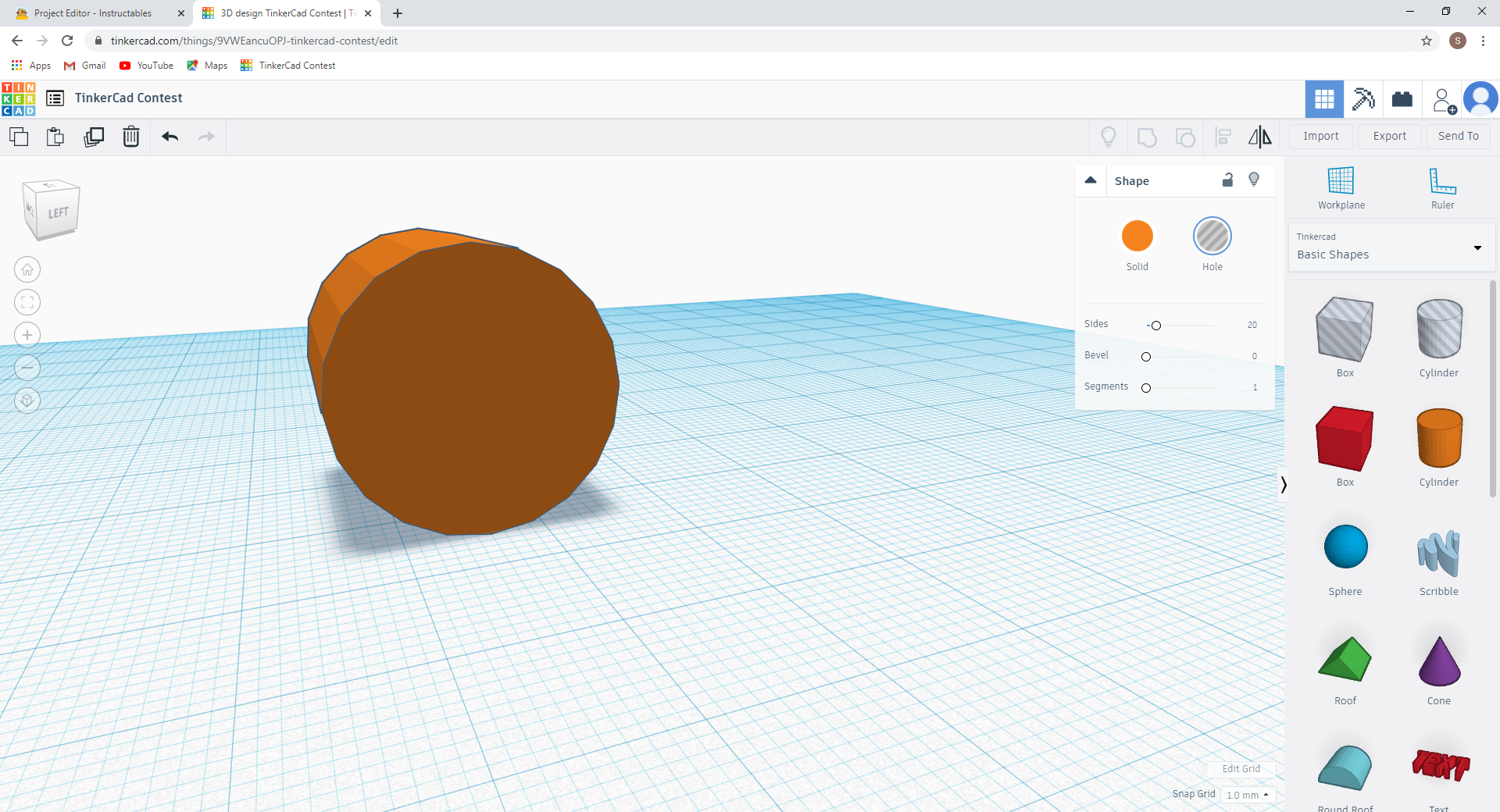This screenshot has height=812, width=1500.
Task: Set shape to Hole
Action: tap(1212, 236)
